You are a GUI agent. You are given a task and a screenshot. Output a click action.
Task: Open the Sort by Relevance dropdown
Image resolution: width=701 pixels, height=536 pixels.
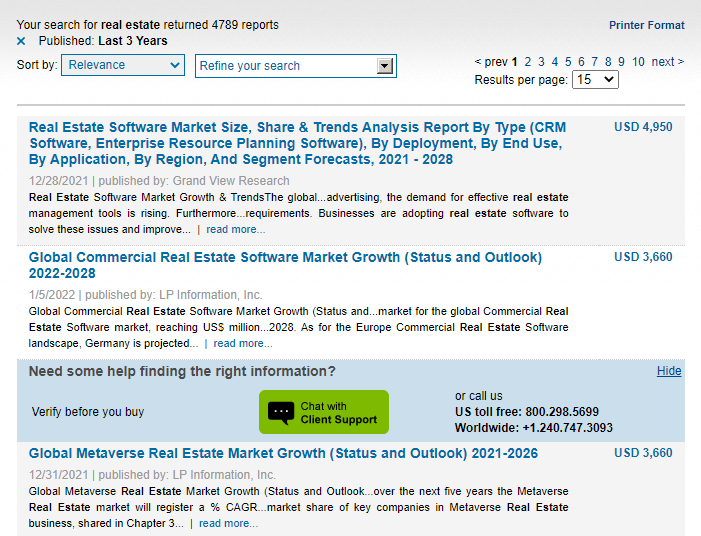(123, 65)
